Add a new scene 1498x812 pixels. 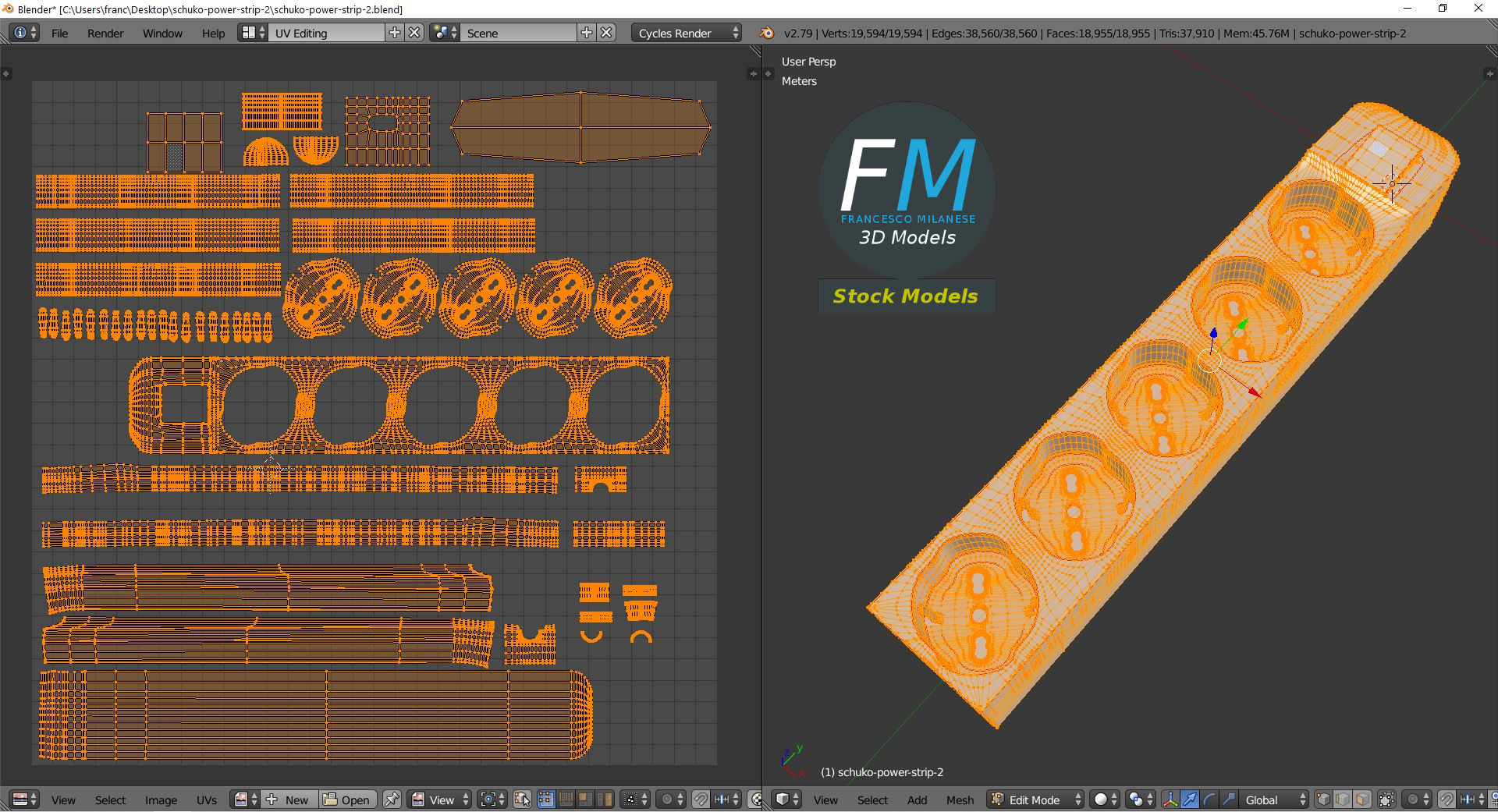click(x=587, y=33)
